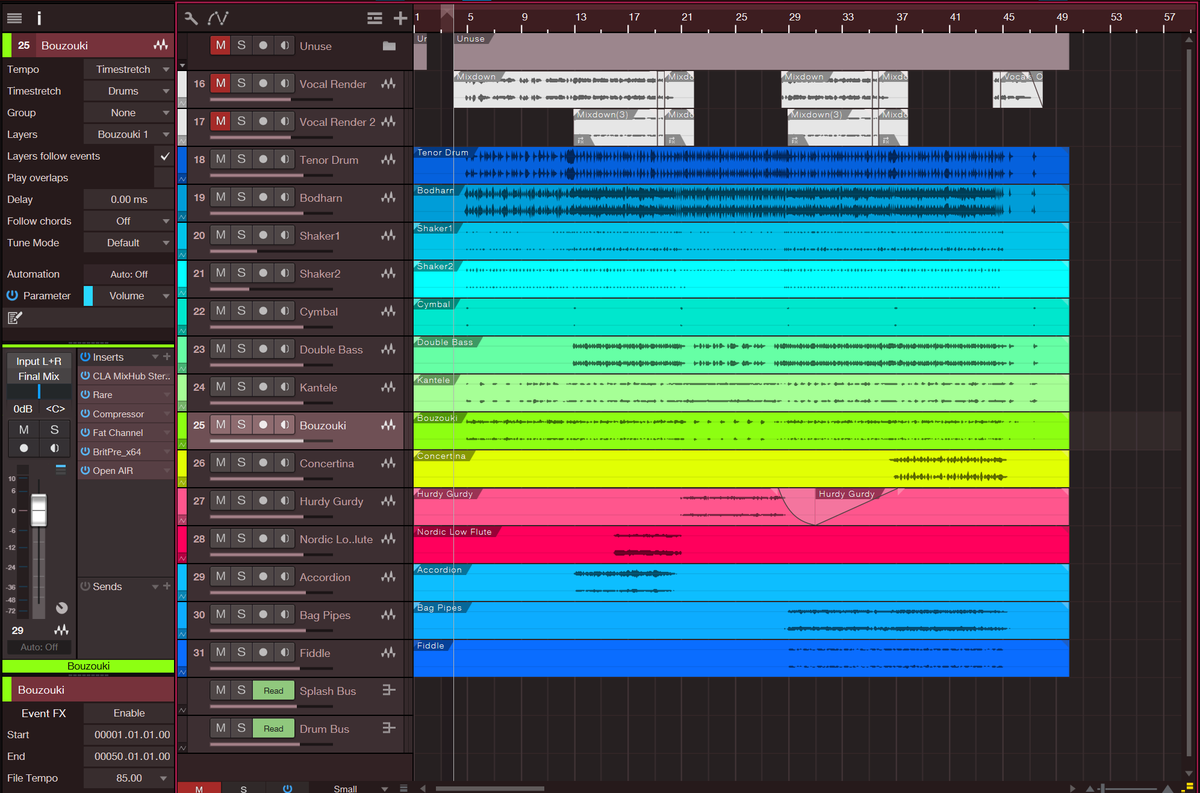Click the channel editor knob icon
The image size is (1200, 793).
coord(62,607)
